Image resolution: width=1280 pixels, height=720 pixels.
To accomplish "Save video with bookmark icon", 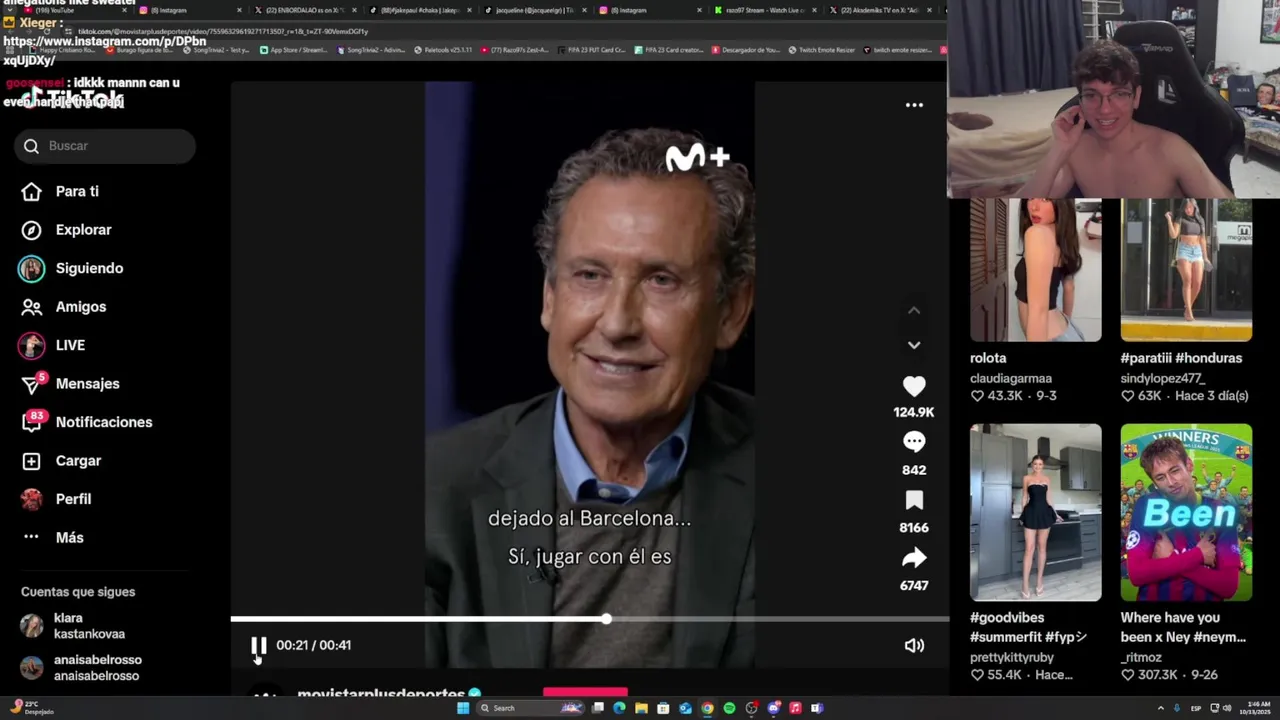I will coord(914,500).
